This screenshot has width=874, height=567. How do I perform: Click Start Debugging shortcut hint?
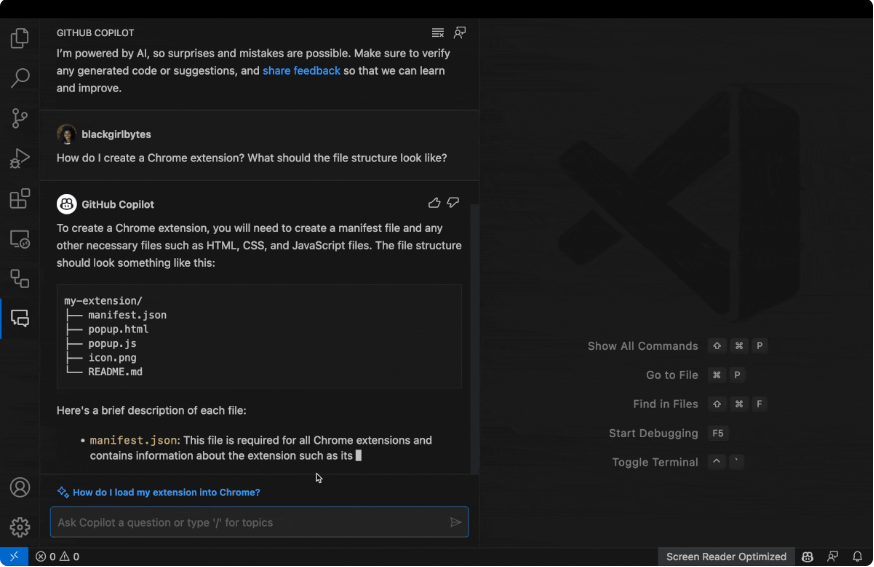[x=669, y=433]
